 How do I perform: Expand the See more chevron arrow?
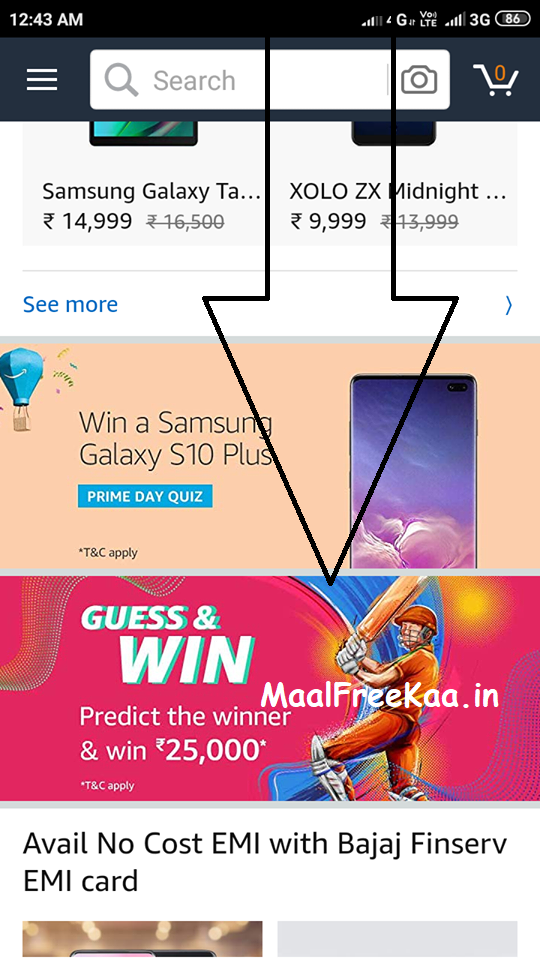[509, 305]
